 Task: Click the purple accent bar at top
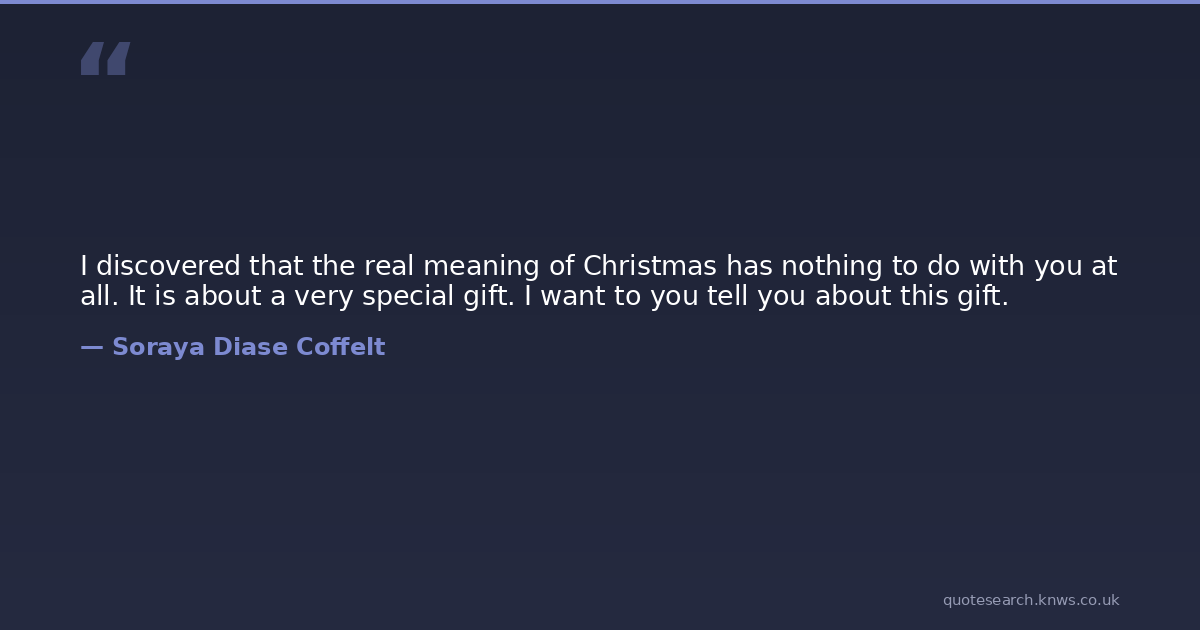coord(600,2)
